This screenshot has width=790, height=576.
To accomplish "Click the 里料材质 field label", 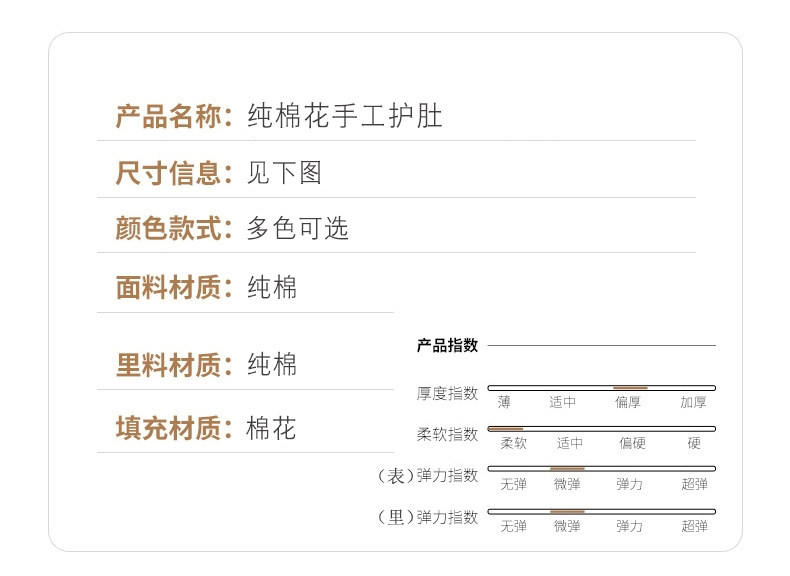I will 173,365.
